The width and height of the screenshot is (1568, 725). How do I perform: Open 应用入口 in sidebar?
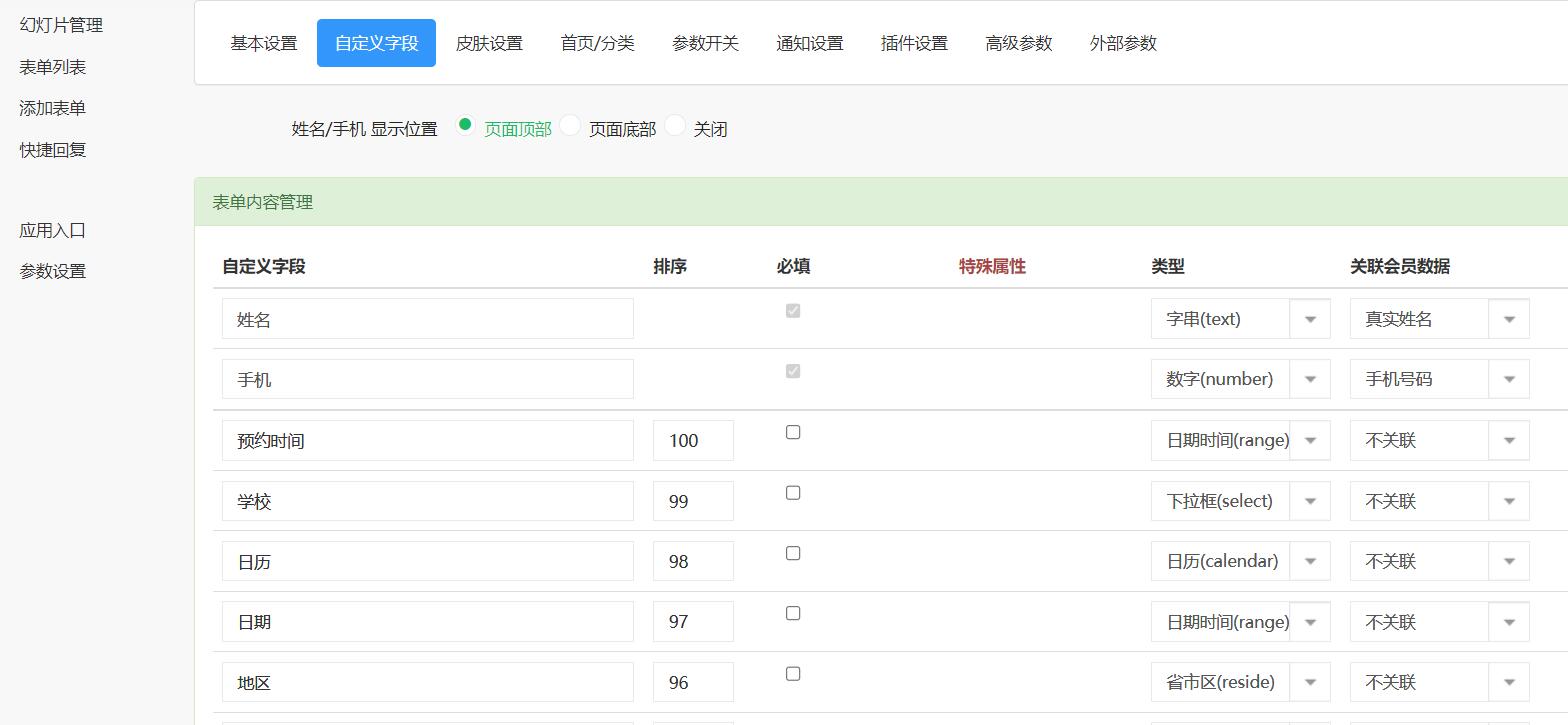pyautogui.click(x=53, y=230)
